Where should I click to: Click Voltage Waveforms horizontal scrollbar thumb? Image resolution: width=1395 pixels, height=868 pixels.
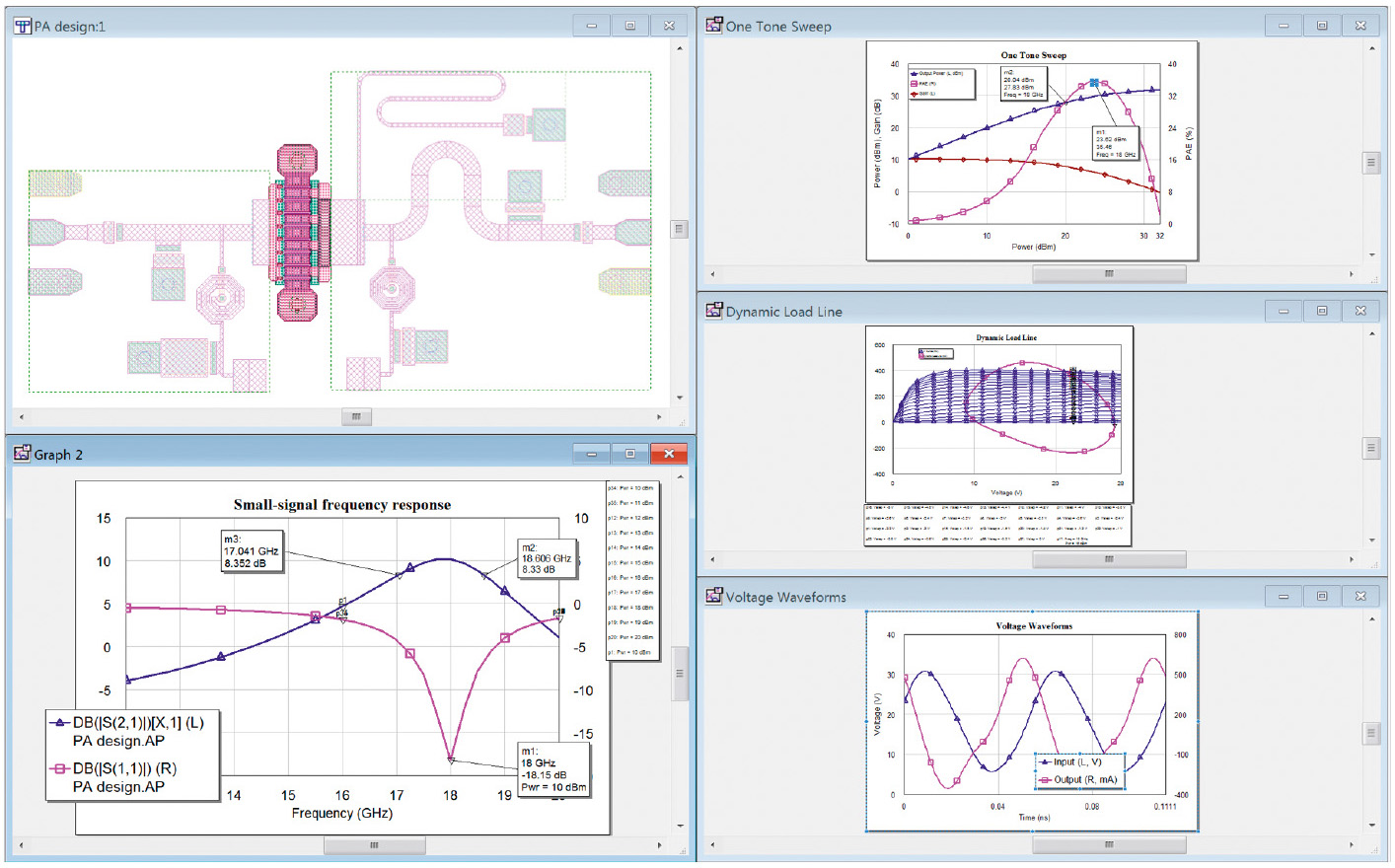coord(1109,844)
